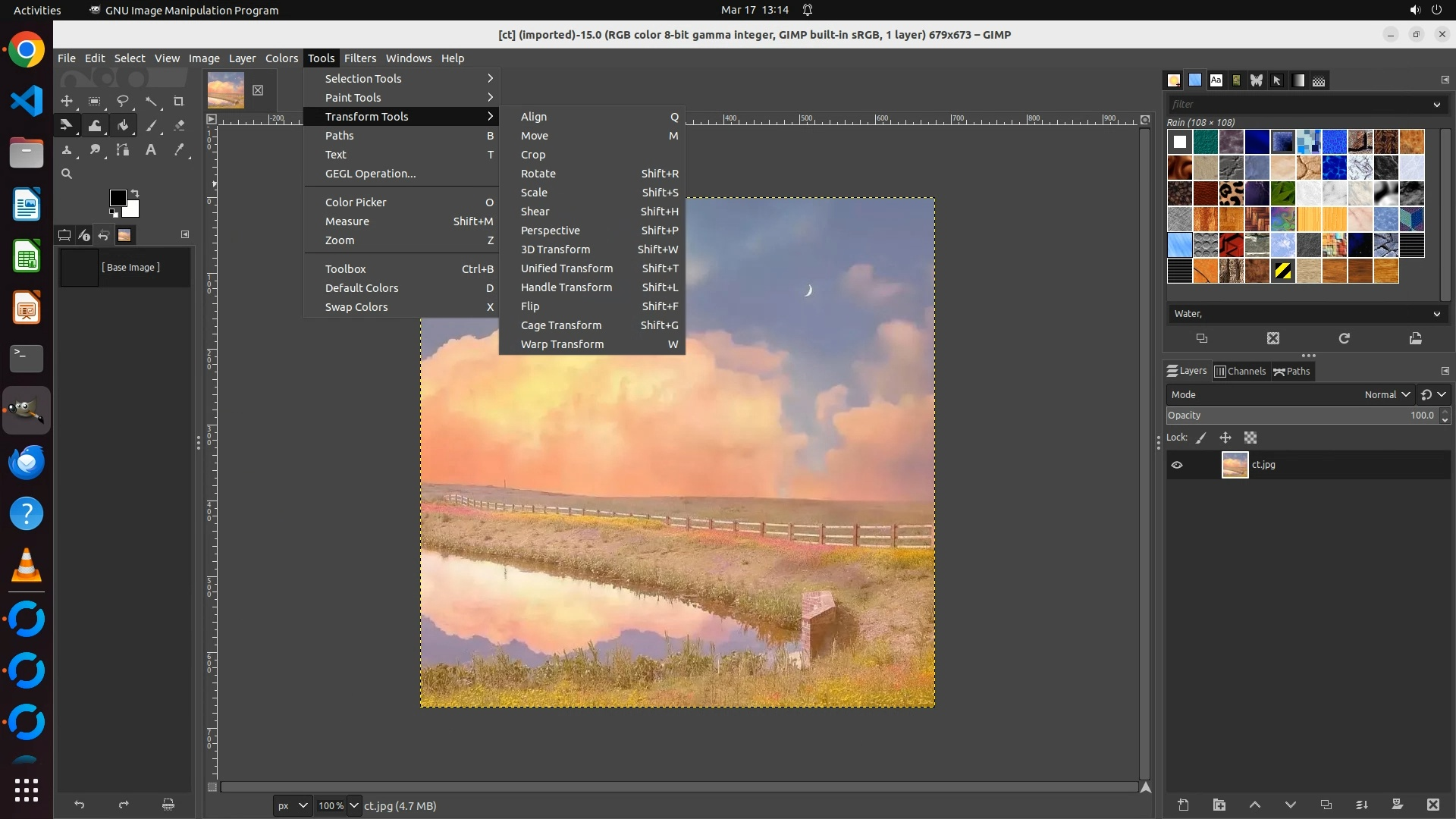Click swap foreground and background colors arrow
Screen dimensions: 1456x819
pos(135,193)
